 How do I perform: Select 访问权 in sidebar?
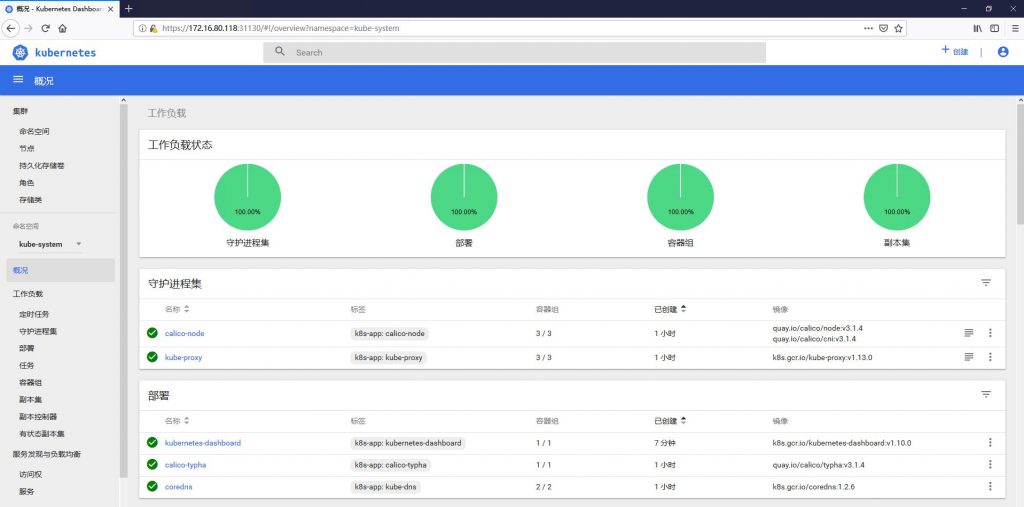point(31,474)
